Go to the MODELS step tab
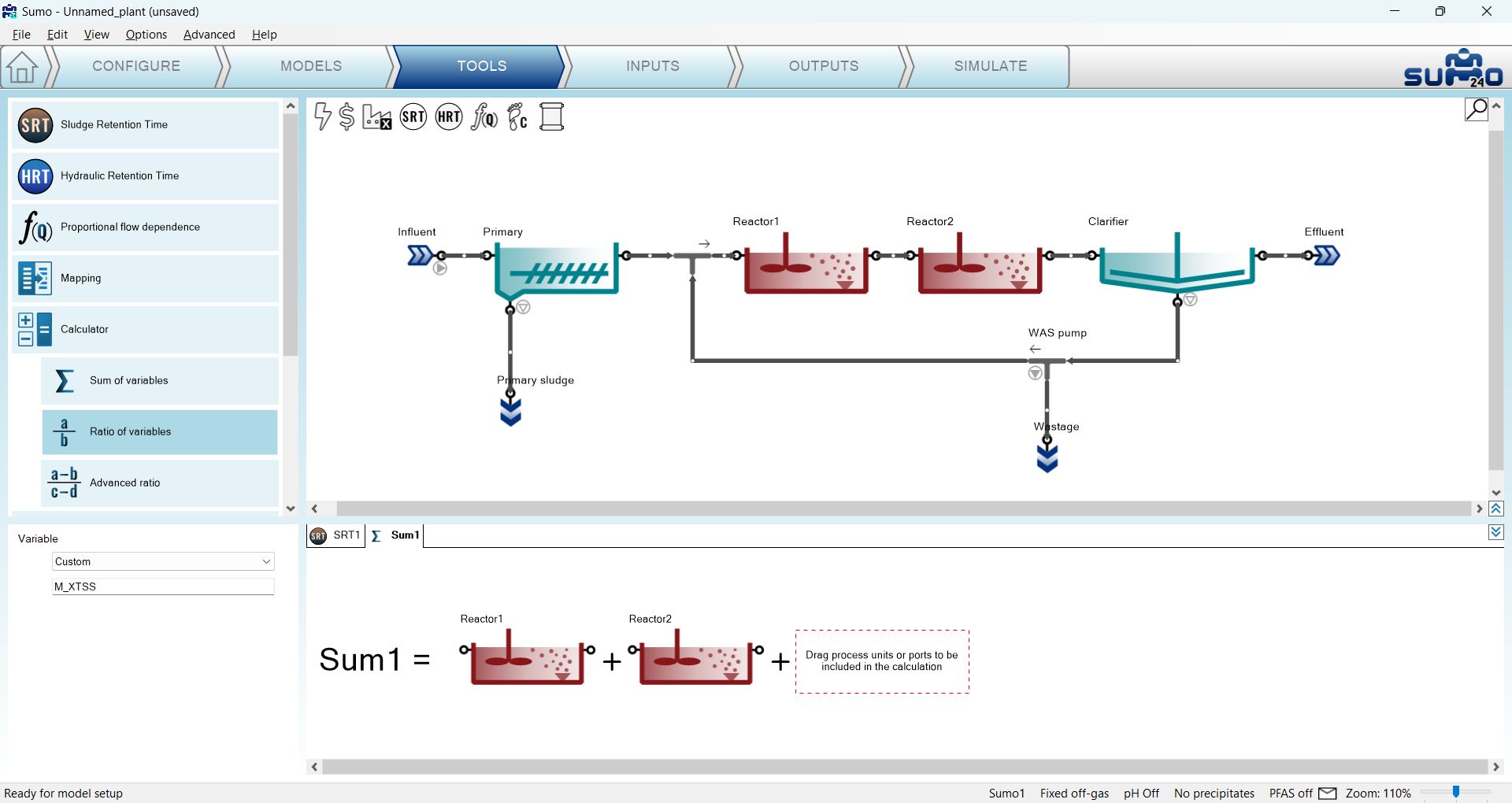 311,66
